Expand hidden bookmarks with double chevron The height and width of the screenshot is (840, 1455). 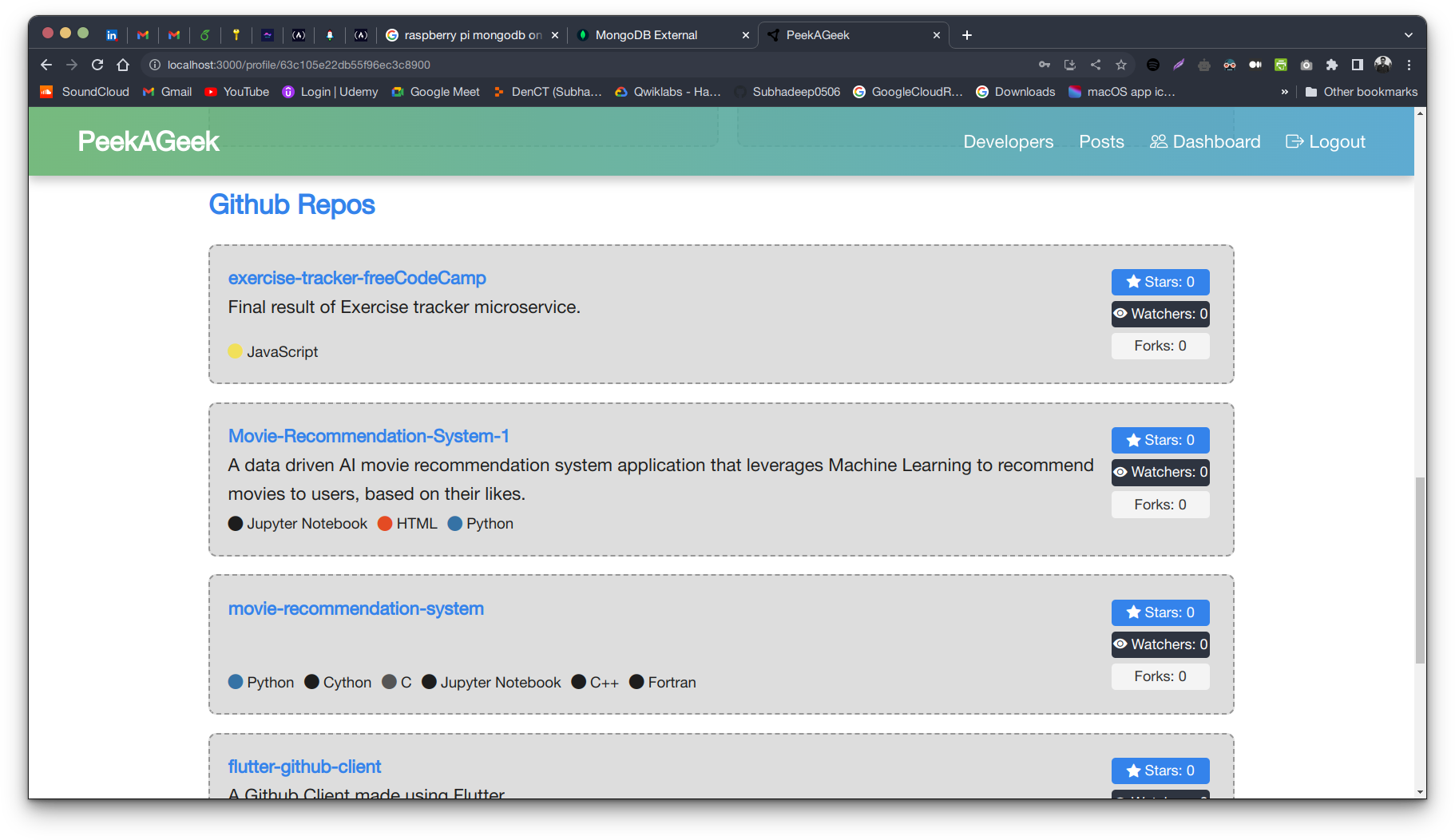coord(1284,92)
